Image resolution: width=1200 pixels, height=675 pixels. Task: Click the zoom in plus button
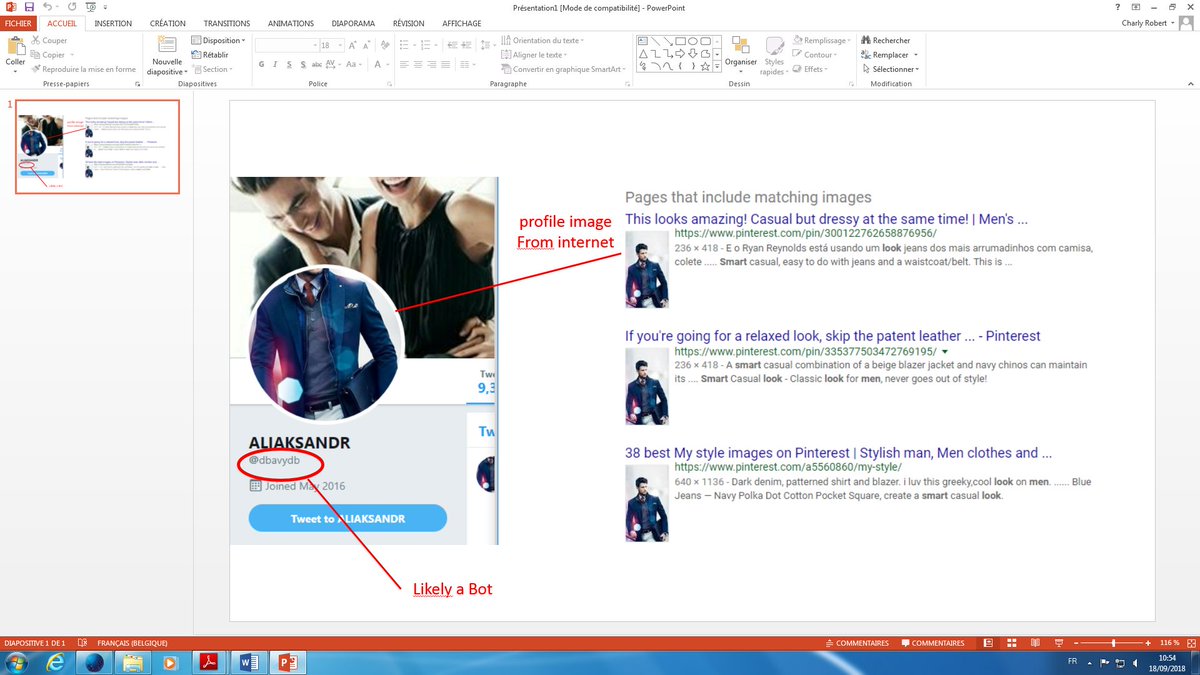(1149, 643)
